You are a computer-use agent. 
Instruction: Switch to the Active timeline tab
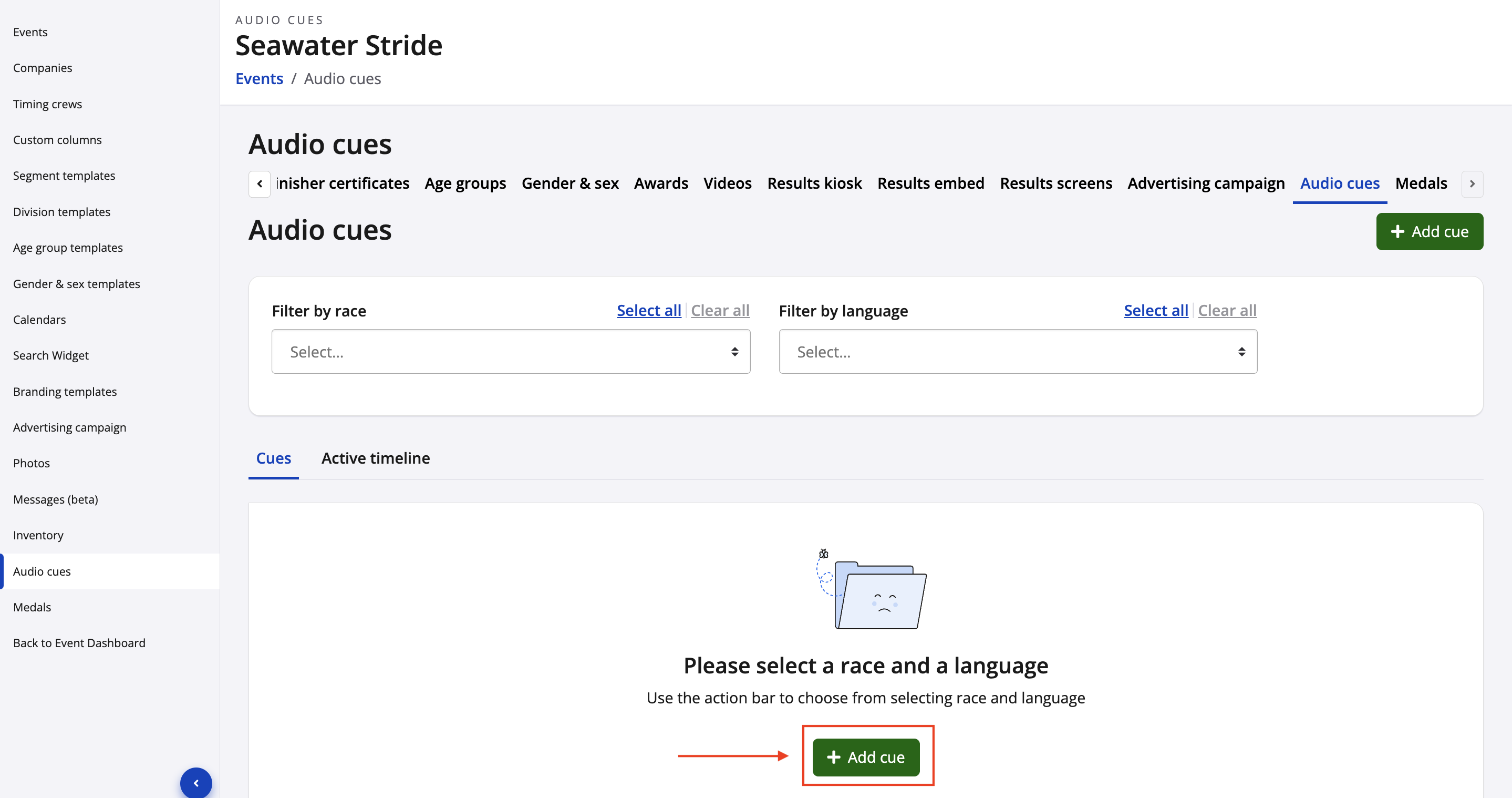375,458
